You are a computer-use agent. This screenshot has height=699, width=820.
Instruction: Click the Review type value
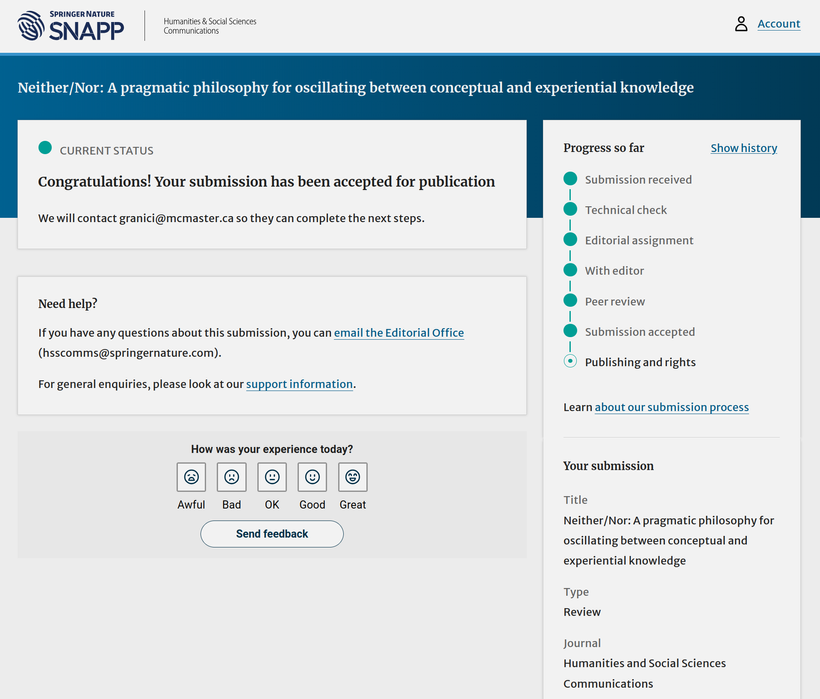pos(582,612)
